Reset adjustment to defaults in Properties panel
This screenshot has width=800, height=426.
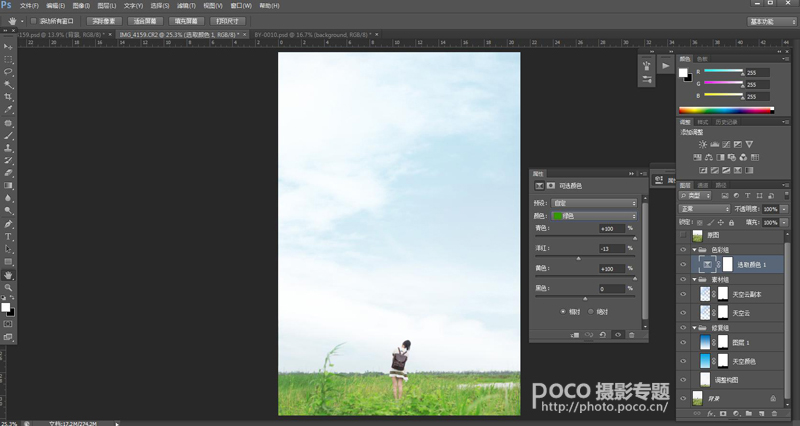[x=603, y=335]
